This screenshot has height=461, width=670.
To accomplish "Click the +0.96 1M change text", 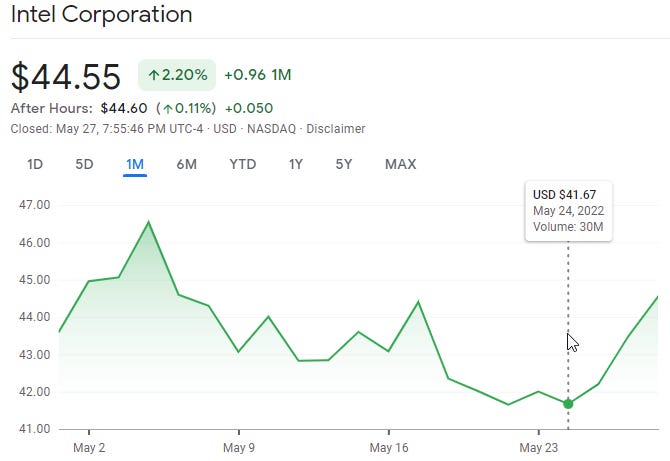I will coord(258,75).
